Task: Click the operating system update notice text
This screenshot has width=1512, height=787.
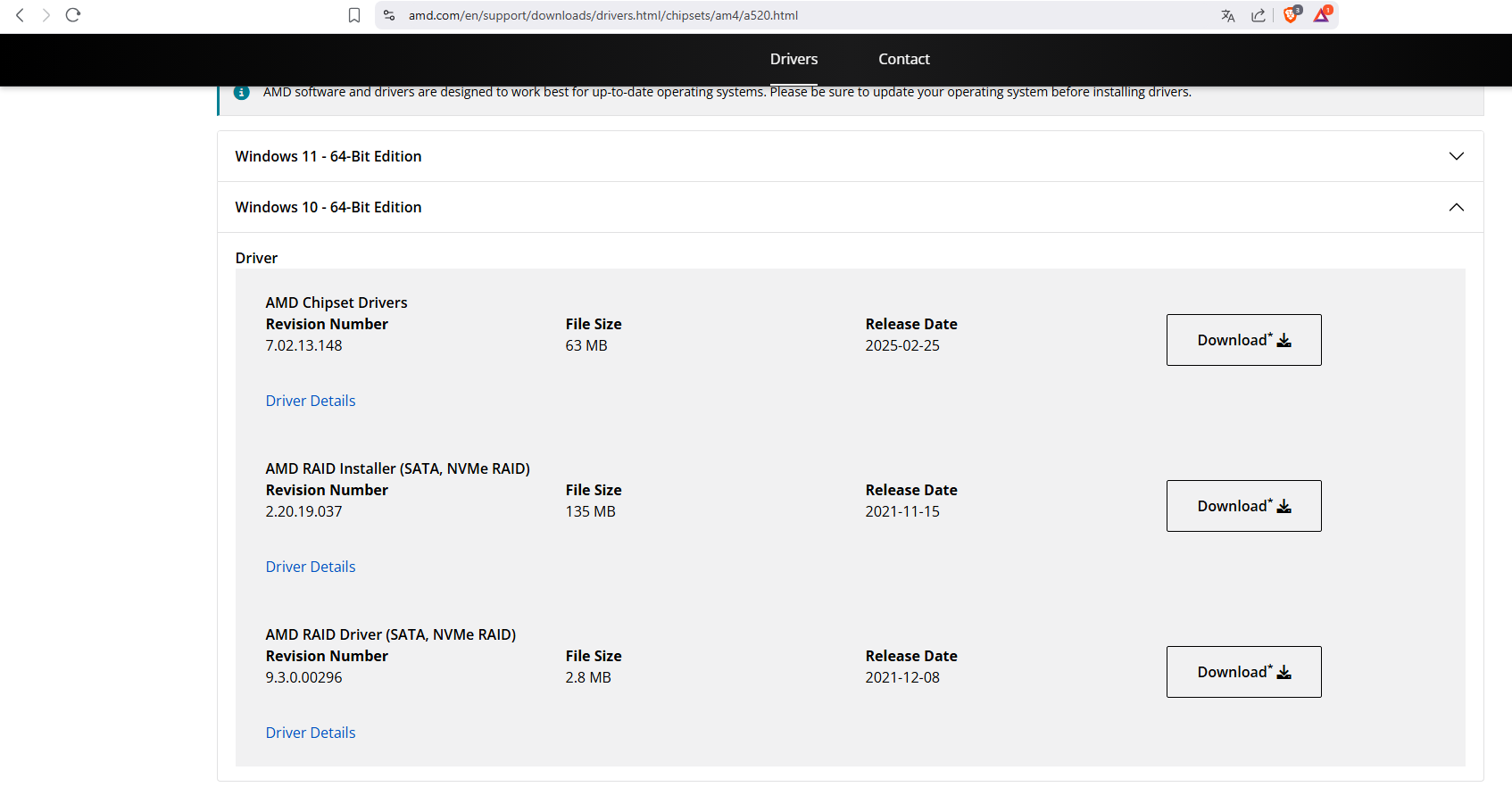Action: pyautogui.click(x=727, y=92)
